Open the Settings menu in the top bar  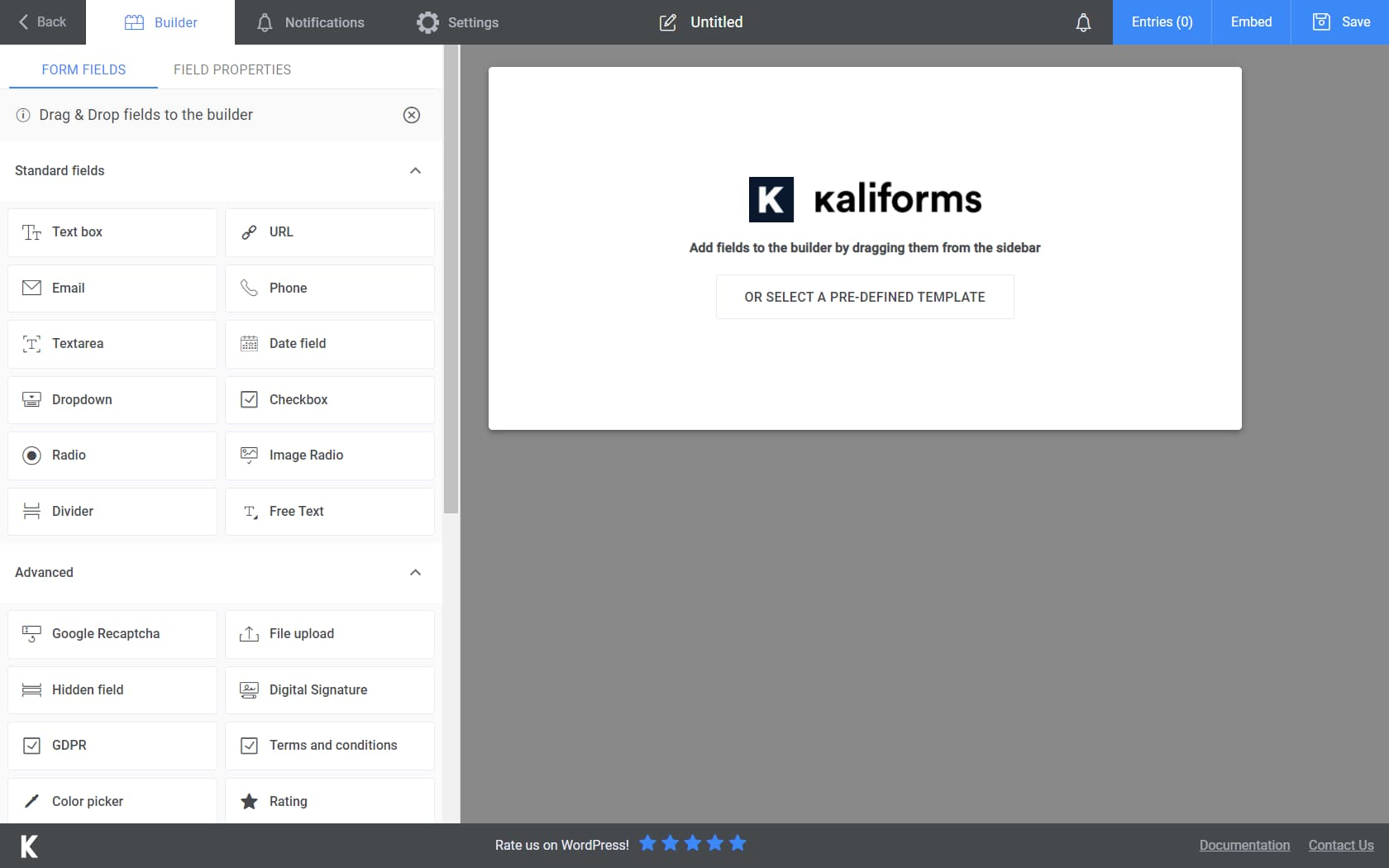[x=457, y=22]
